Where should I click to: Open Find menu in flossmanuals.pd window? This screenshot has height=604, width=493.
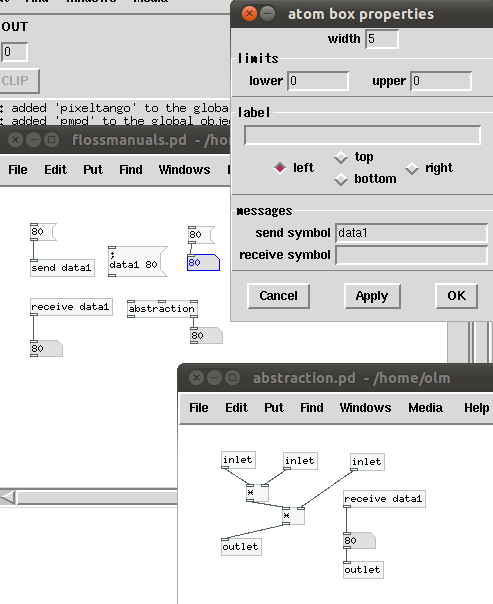[x=131, y=170]
